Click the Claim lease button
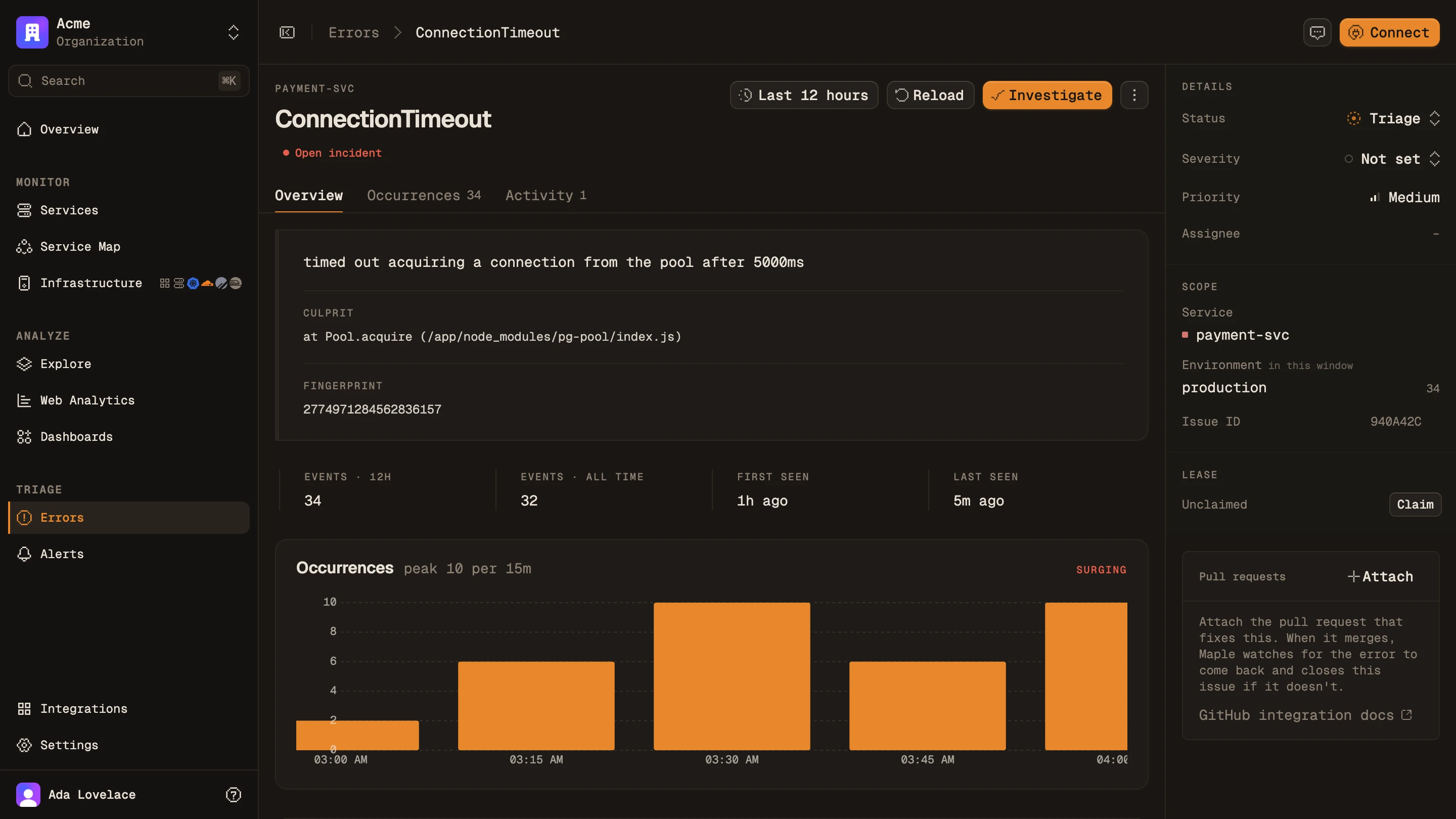The width and height of the screenshot is (1456, 819). coord(1416,504)
